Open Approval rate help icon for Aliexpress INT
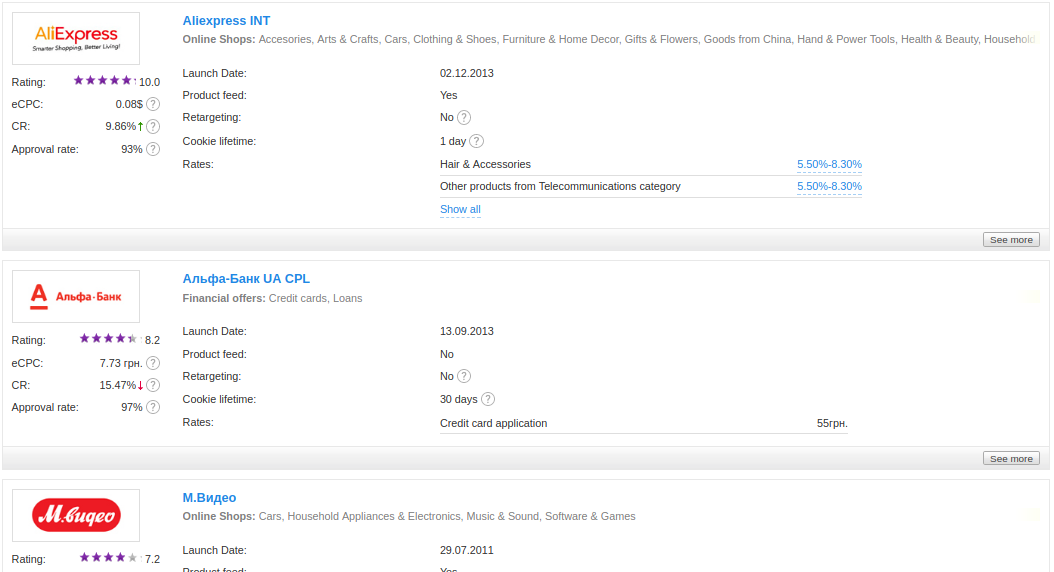Screen dimensions: 1054x572 click(x=153, y=149)
